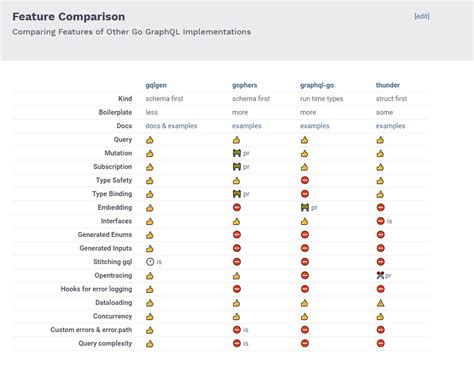Click the no-entry icon for gophers Query complexity
The width and height of the screenshot is (474, 386).
tap(237, 343)
